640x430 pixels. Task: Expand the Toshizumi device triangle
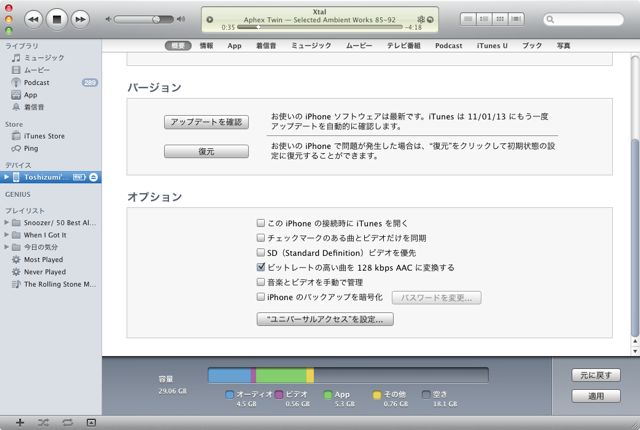pyautogui.click(x=6, y=177)
